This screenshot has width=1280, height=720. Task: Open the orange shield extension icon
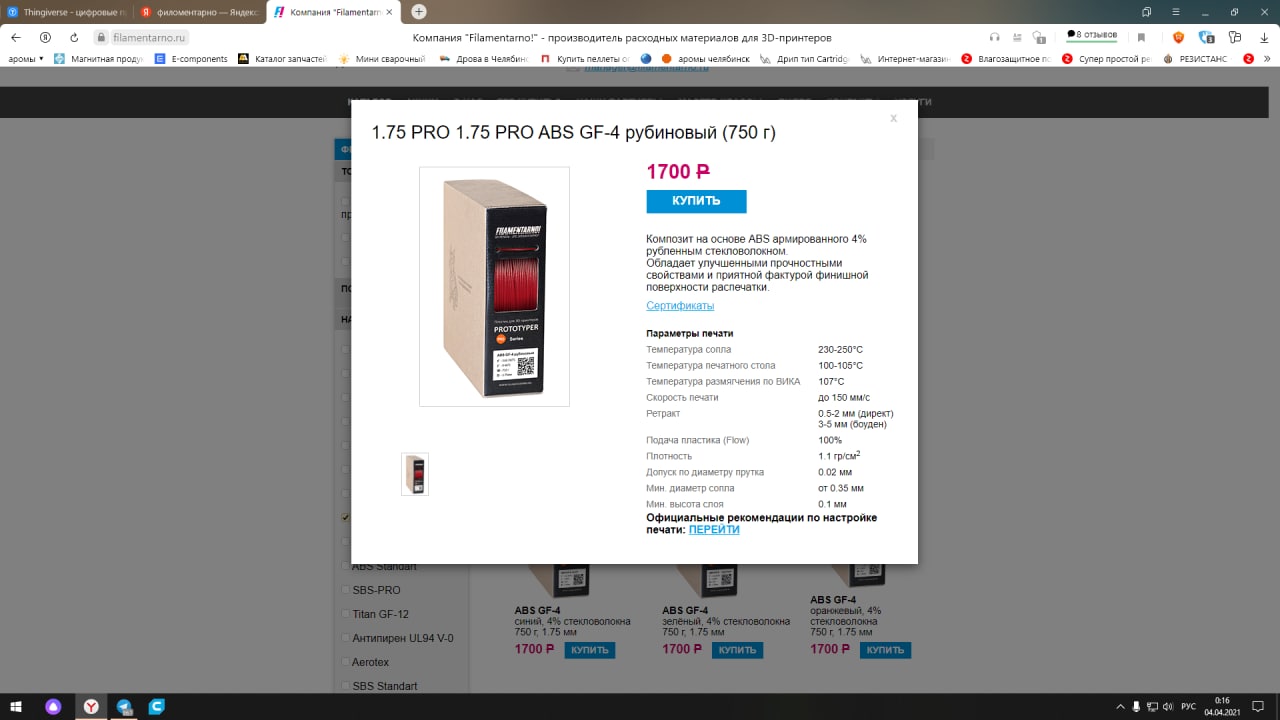click(1178, 37)
